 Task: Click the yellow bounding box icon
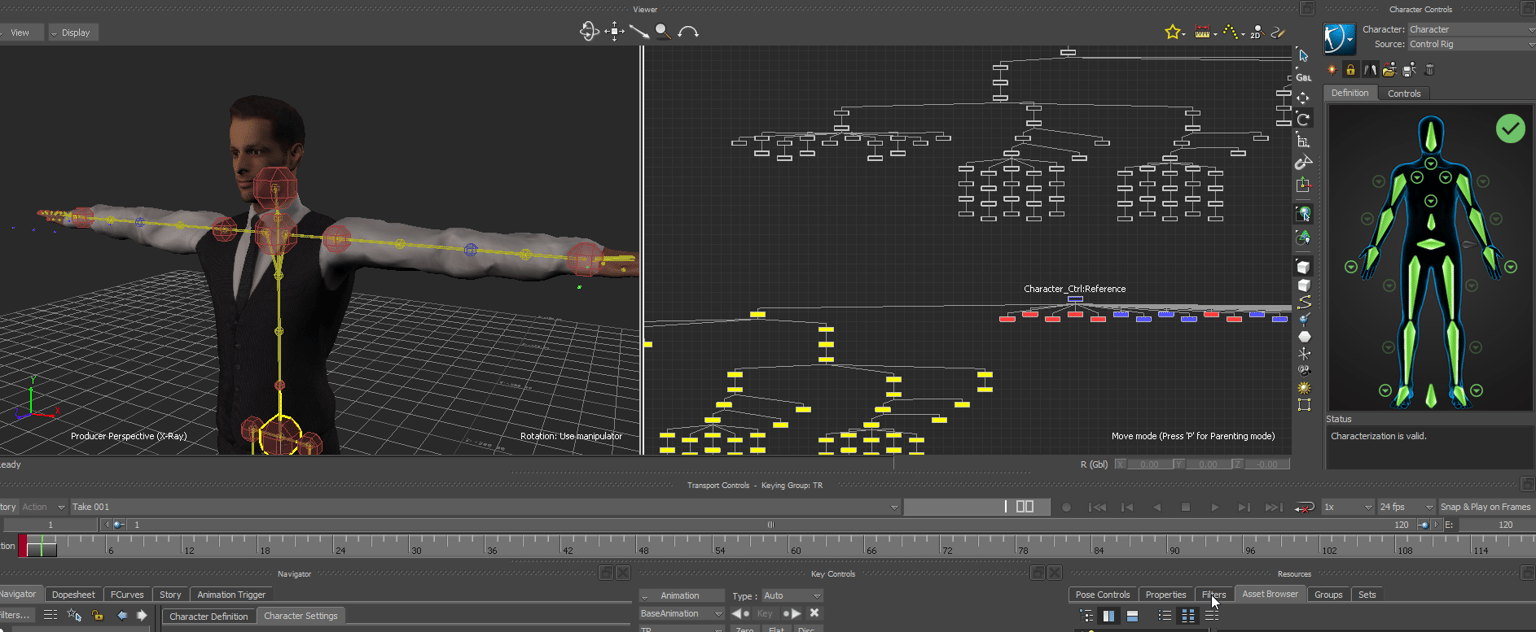[1304, 405]
